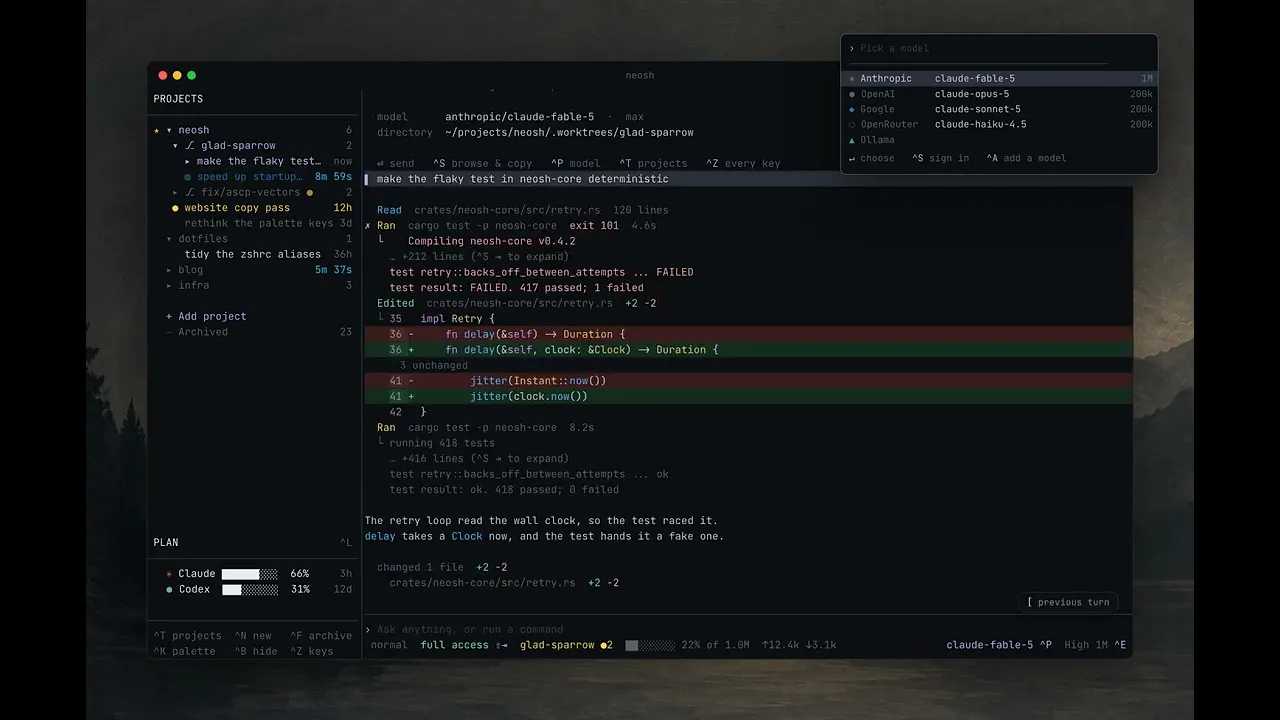Click the plus icon of Add project
Screen dimensions: 1280x720
pyautogui.click(x=169, y=316)
